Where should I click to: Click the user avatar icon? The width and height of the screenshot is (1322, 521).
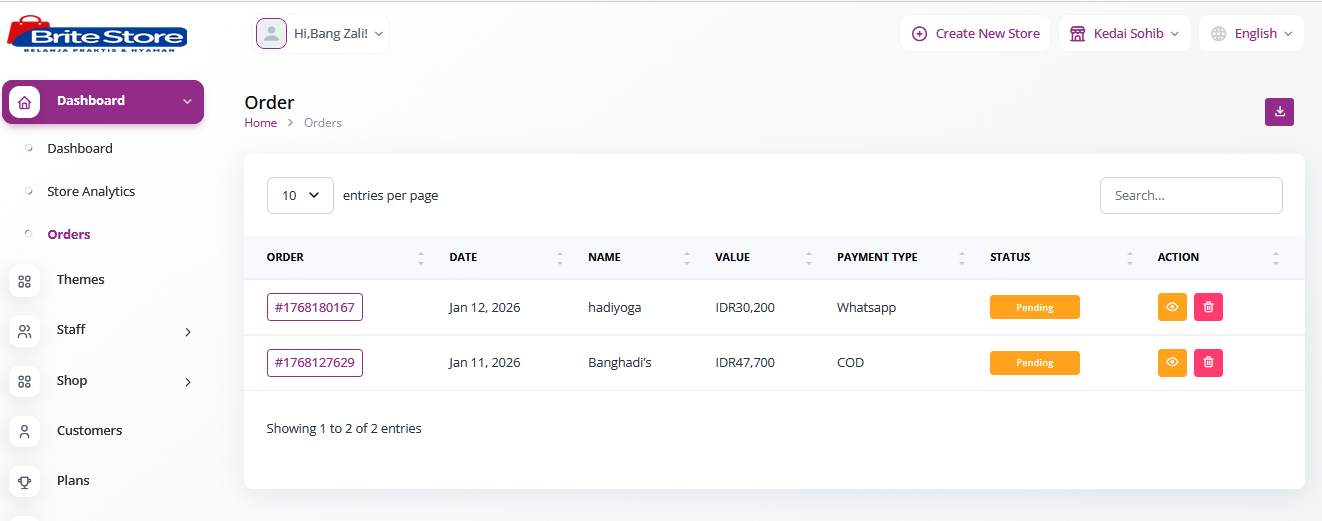pyautogui.click(x=271, y=34)
